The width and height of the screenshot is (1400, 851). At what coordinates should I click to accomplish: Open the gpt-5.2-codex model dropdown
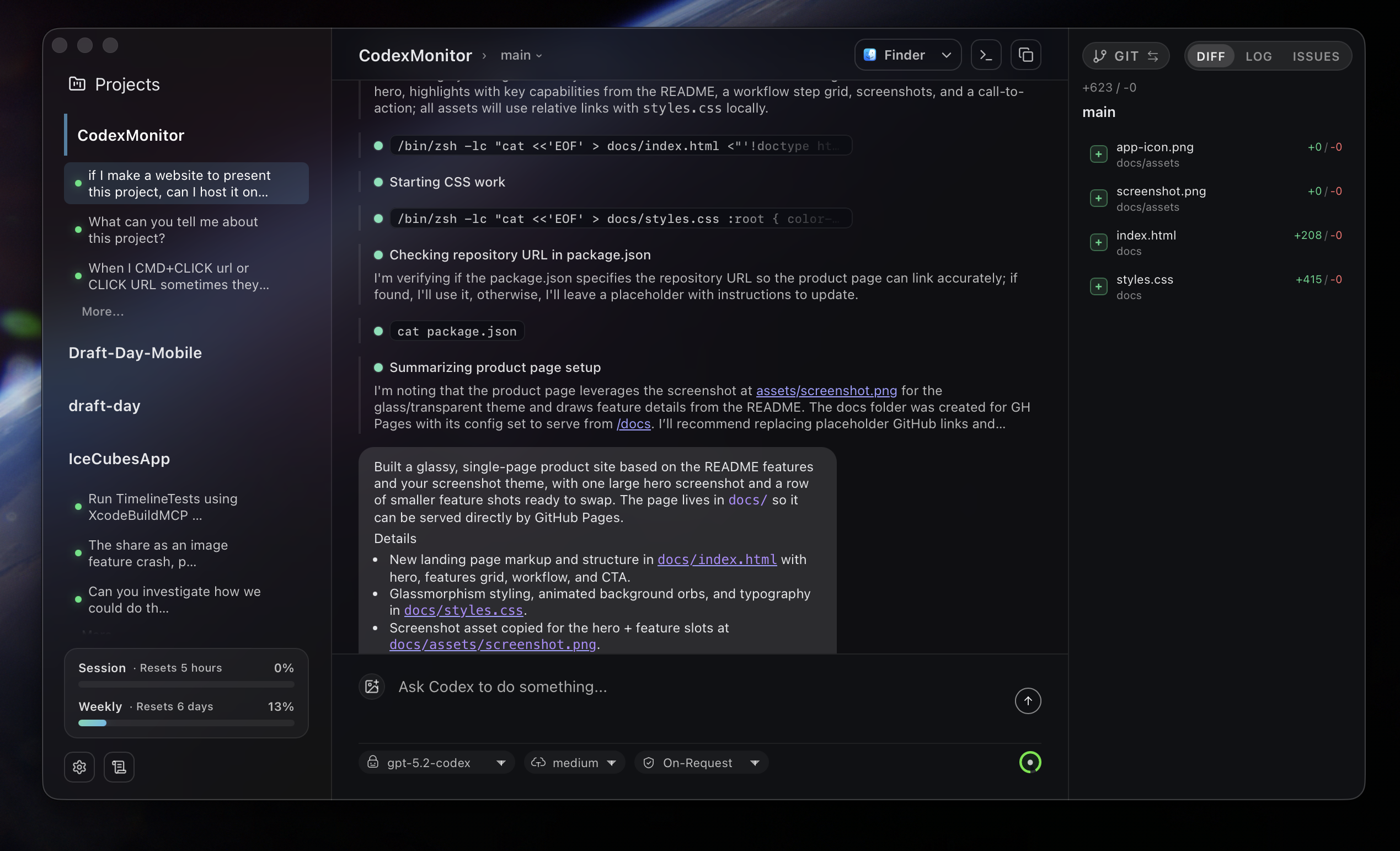click(x=436, y=762)
